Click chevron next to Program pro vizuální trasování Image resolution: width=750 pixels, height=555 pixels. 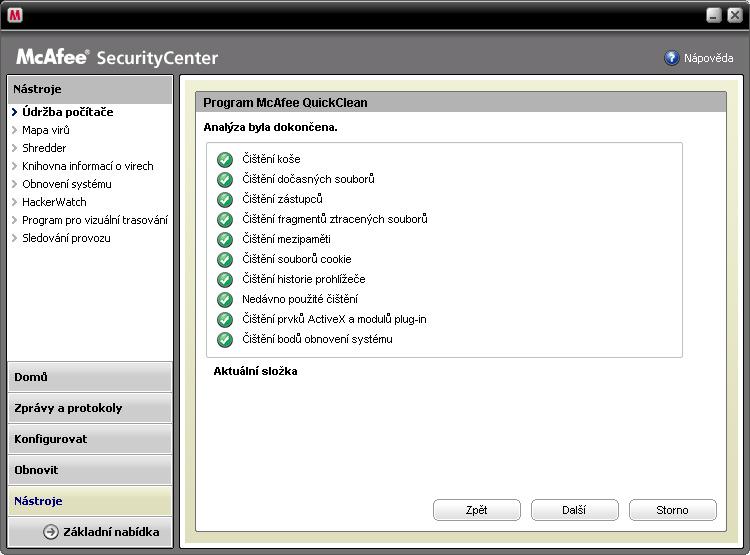coord(14,220)
